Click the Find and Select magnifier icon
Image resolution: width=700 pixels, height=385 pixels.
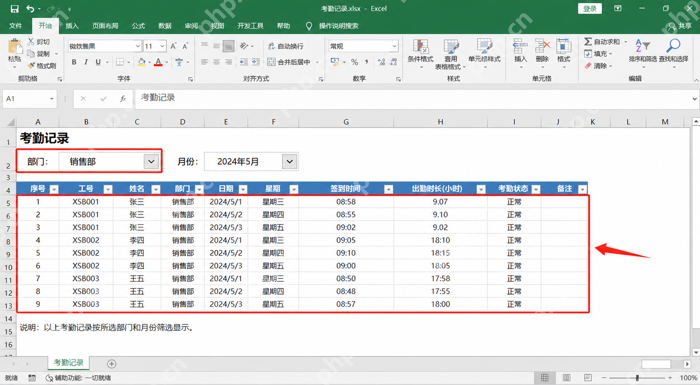[673, 46]
